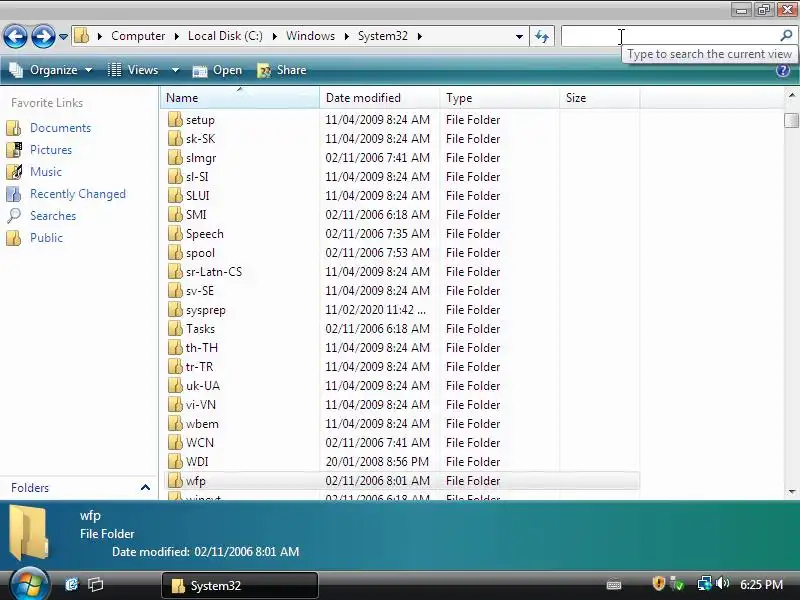The height and width of the screenshot is (600, 800).
Task: Select the WDI folder row
Action: (401, 462)
